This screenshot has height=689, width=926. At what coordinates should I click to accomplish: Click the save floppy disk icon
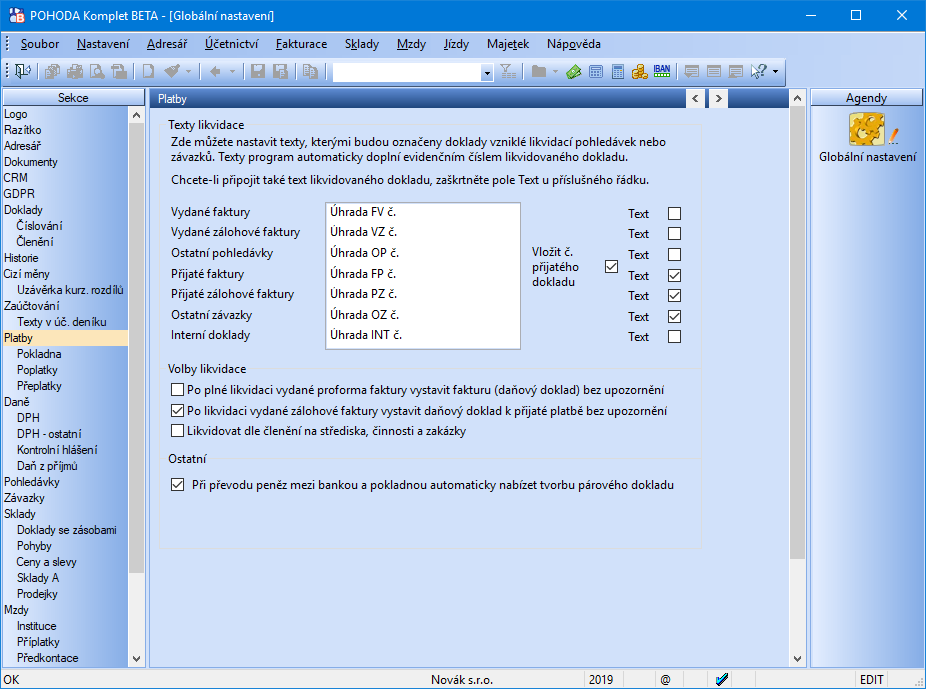[x=257, y=71]
